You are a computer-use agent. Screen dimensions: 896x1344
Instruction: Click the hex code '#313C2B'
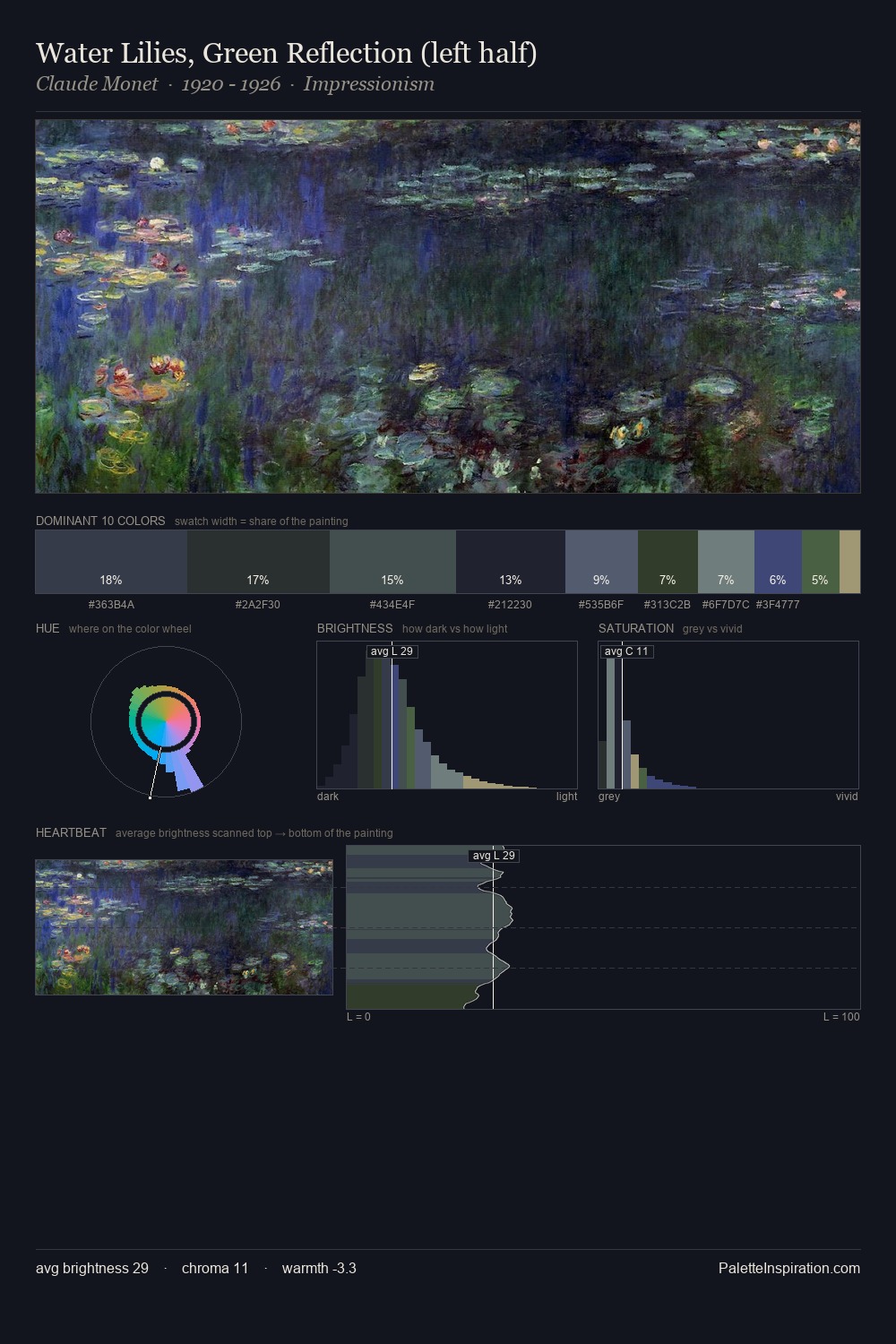tap(668, 605)
